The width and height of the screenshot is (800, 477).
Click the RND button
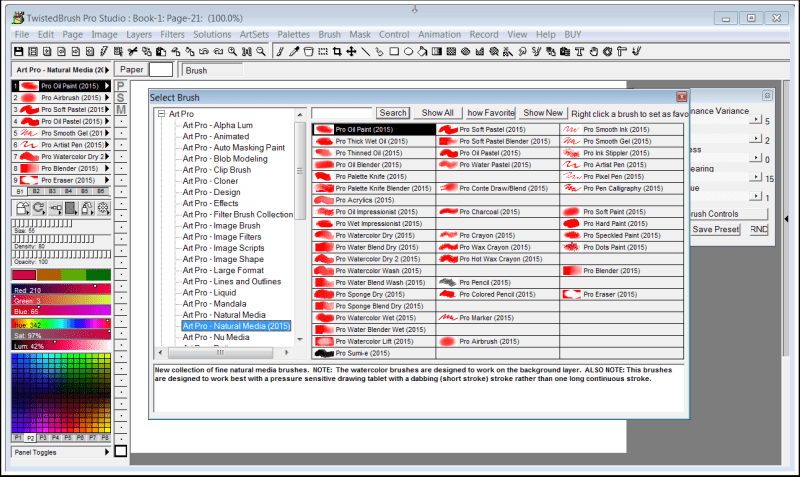(759, 229)
